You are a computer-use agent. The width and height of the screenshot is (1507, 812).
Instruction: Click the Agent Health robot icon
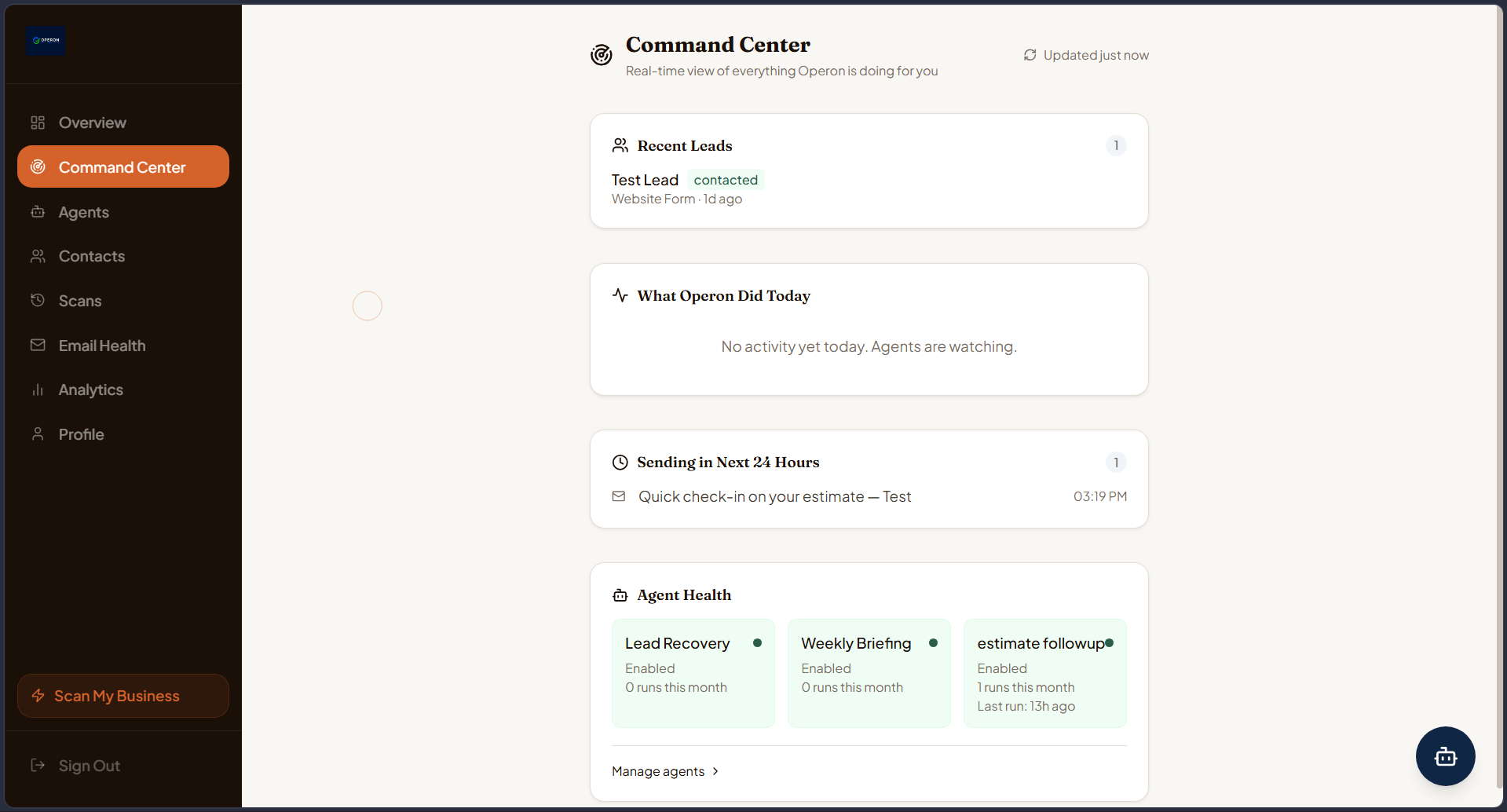620,595
